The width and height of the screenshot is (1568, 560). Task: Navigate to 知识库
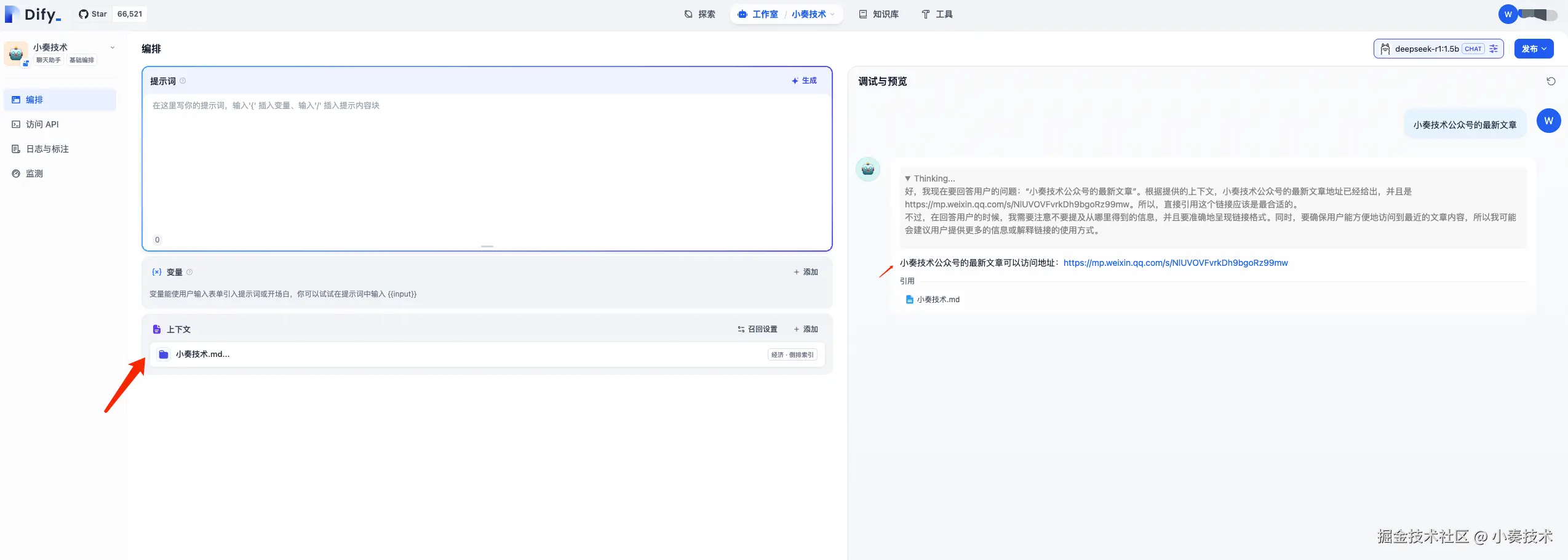click(x=879, y=14)
